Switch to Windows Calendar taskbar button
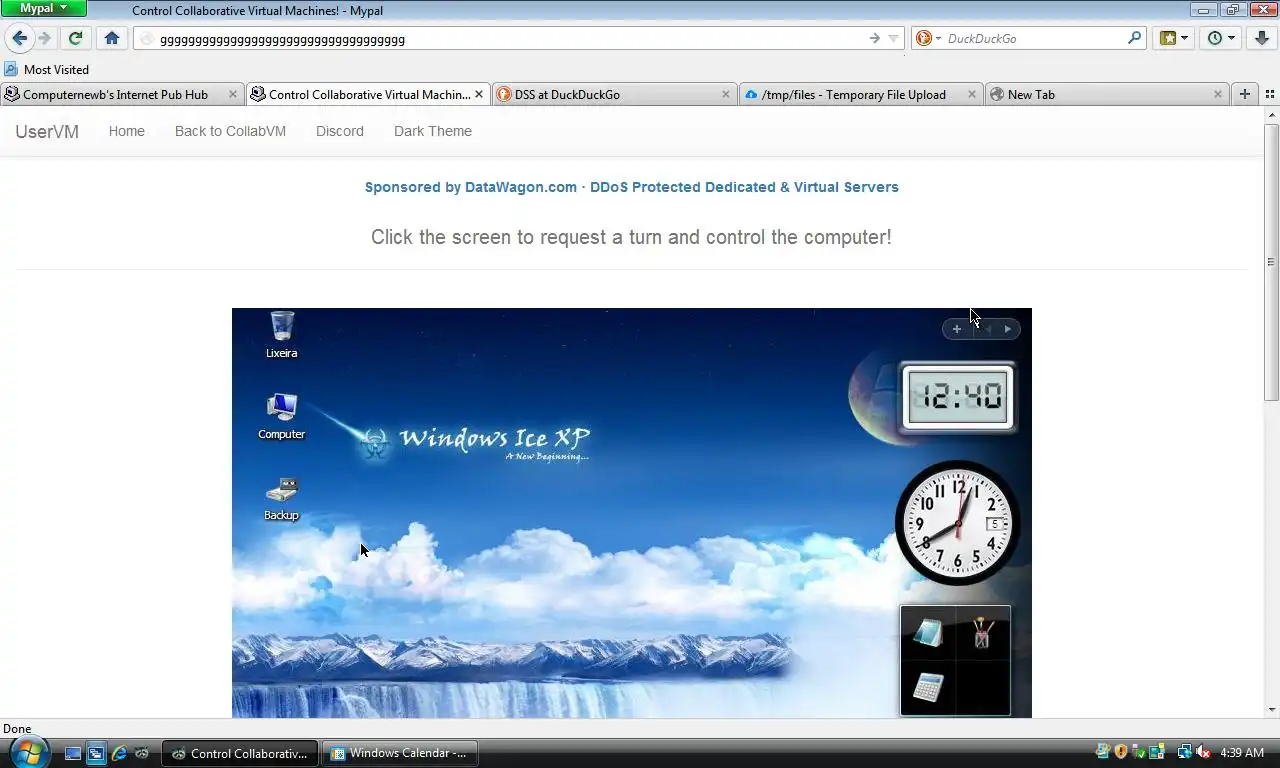 tap(400, 753)
